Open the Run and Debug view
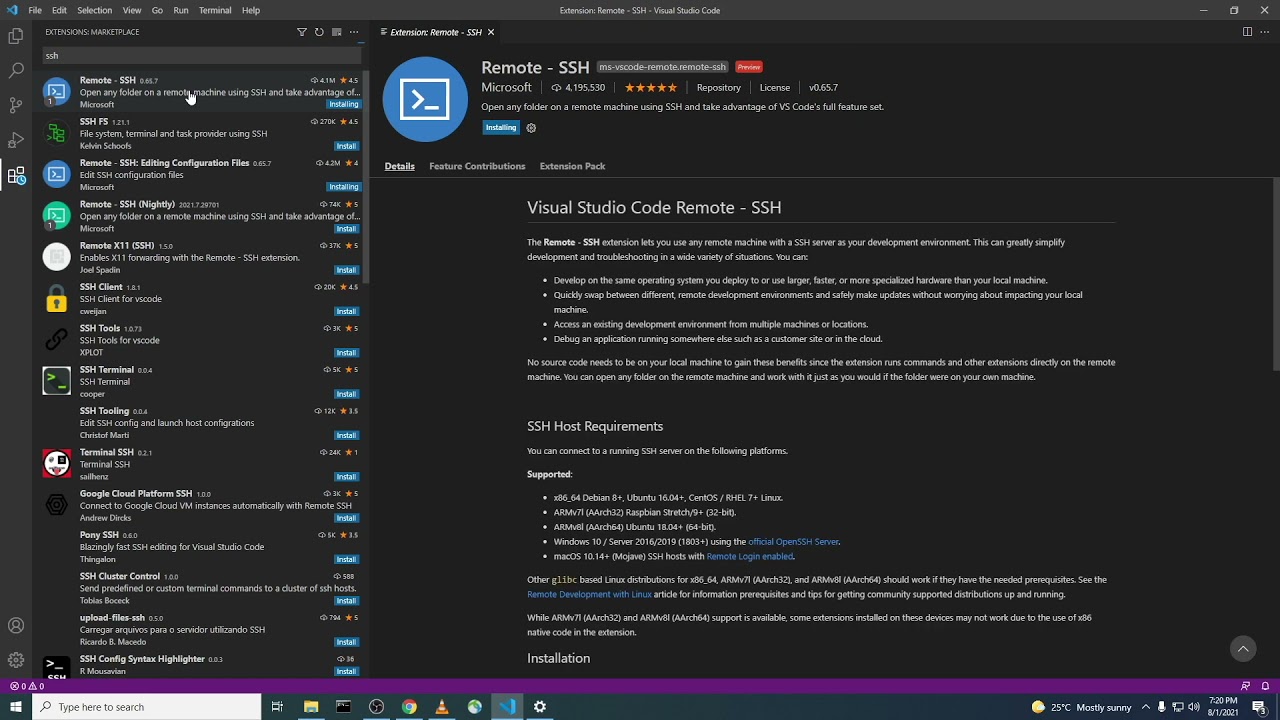Screen dimensions: 1280x720 coord(16,140)
